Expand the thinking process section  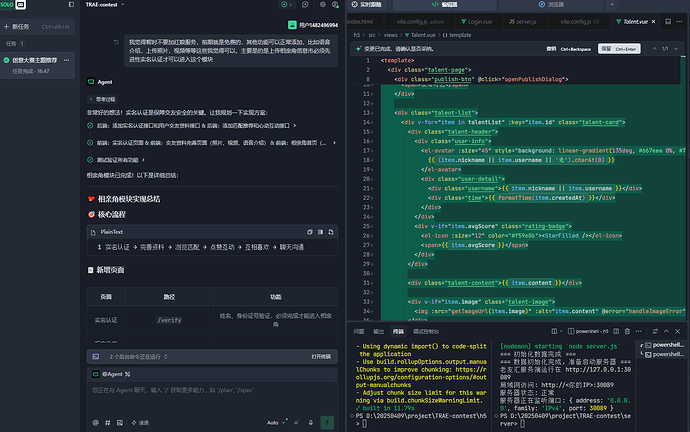click(x=103, y=99)
